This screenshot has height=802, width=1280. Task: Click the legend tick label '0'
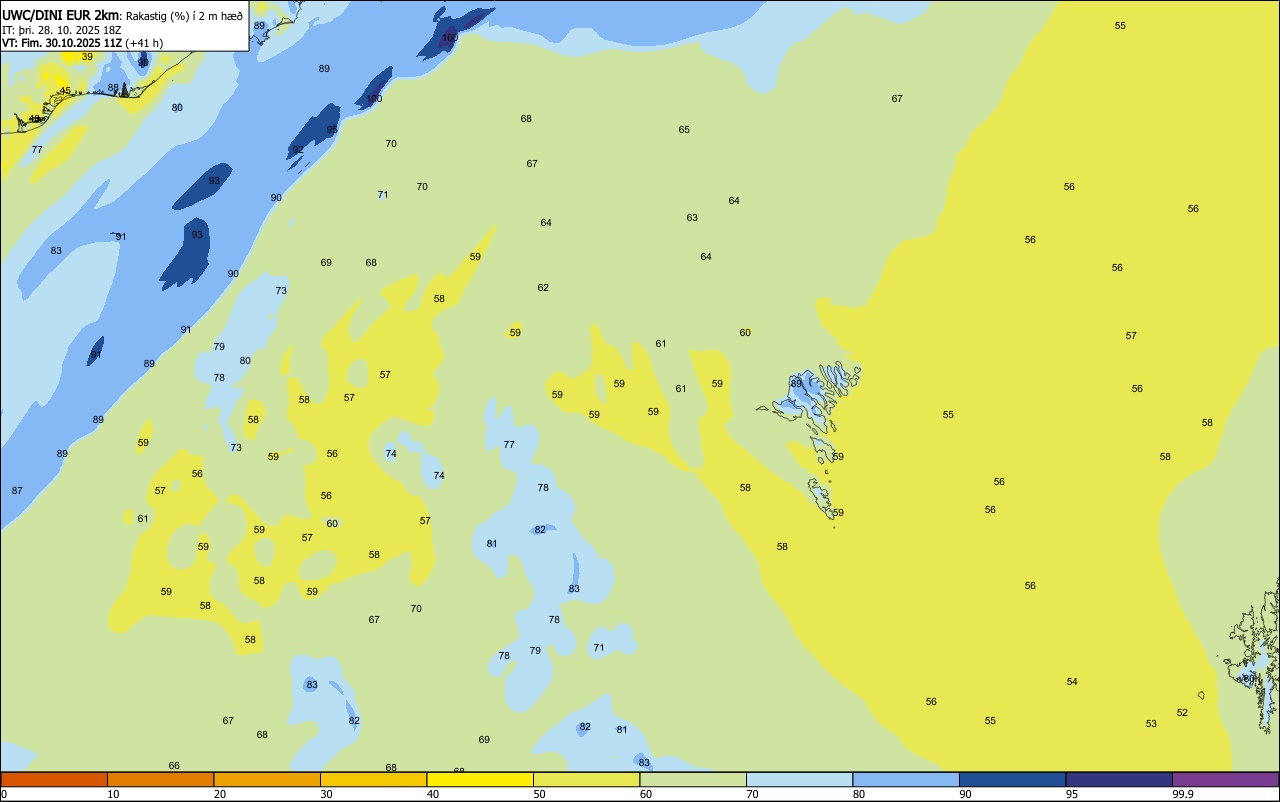(4, 794)
